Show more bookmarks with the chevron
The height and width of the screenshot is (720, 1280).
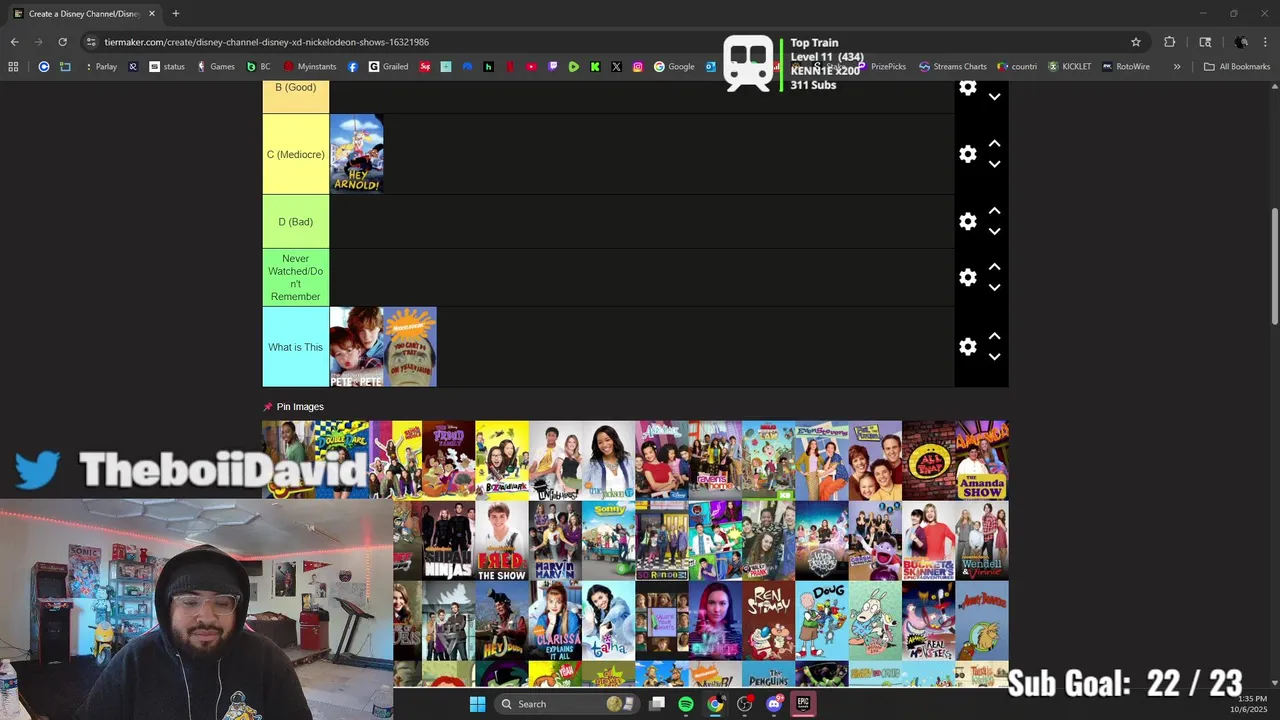pos(1177,66)
